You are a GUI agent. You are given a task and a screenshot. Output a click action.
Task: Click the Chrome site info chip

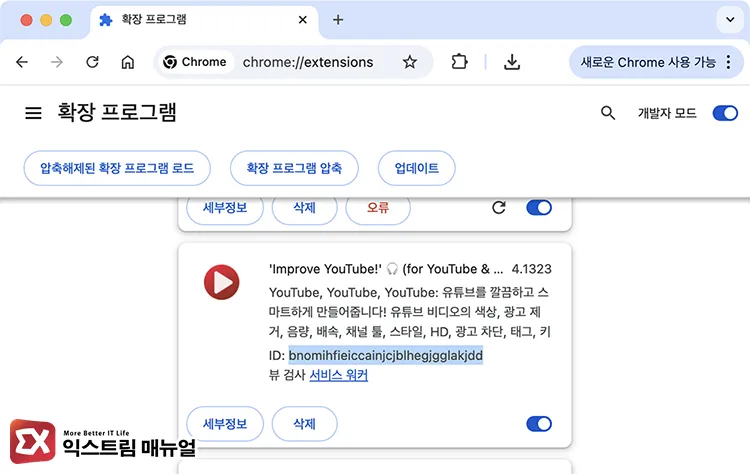click(x=195, y=62)
